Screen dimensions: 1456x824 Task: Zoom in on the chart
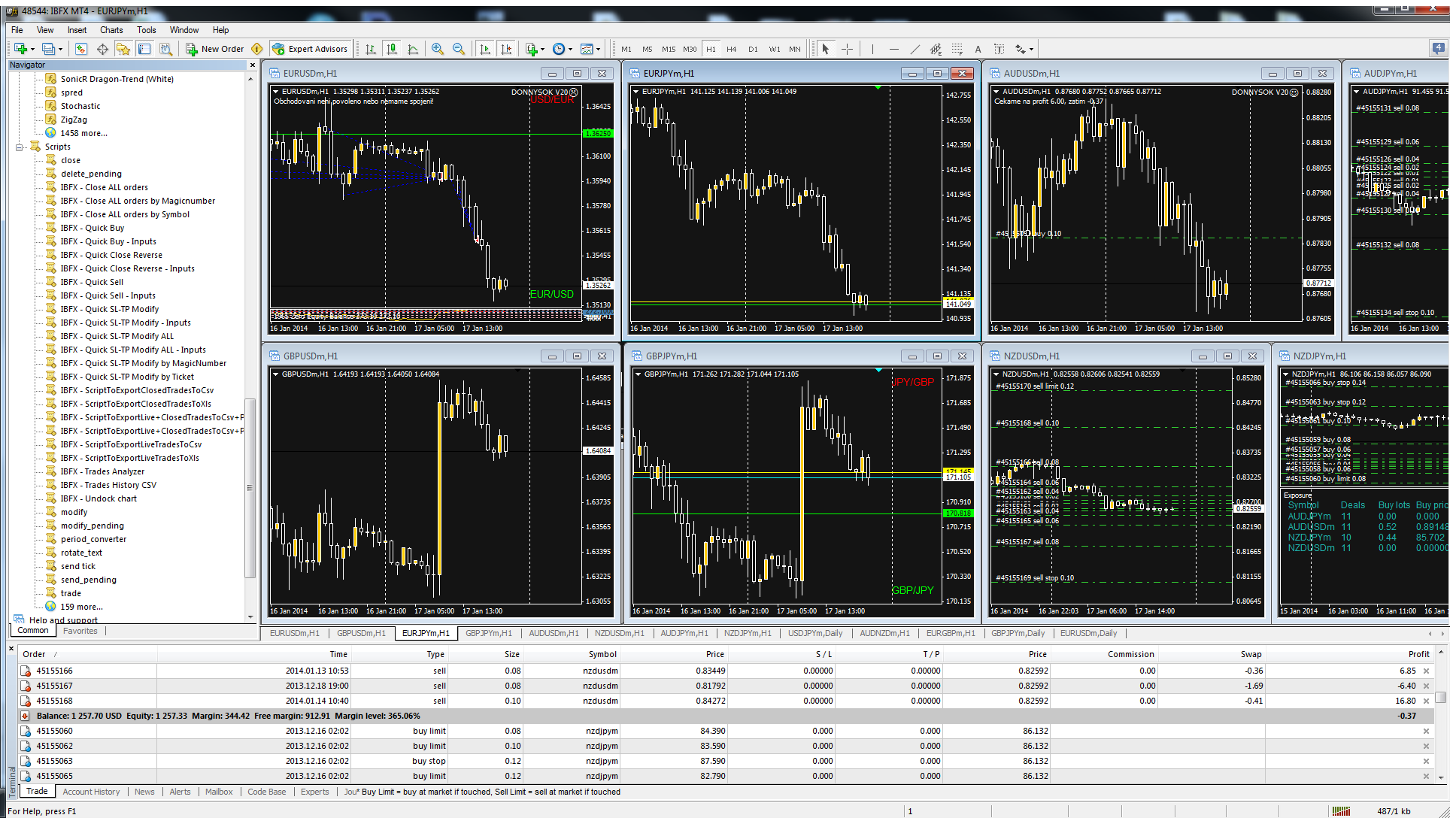pyautogui.click(x=437, y=49)
